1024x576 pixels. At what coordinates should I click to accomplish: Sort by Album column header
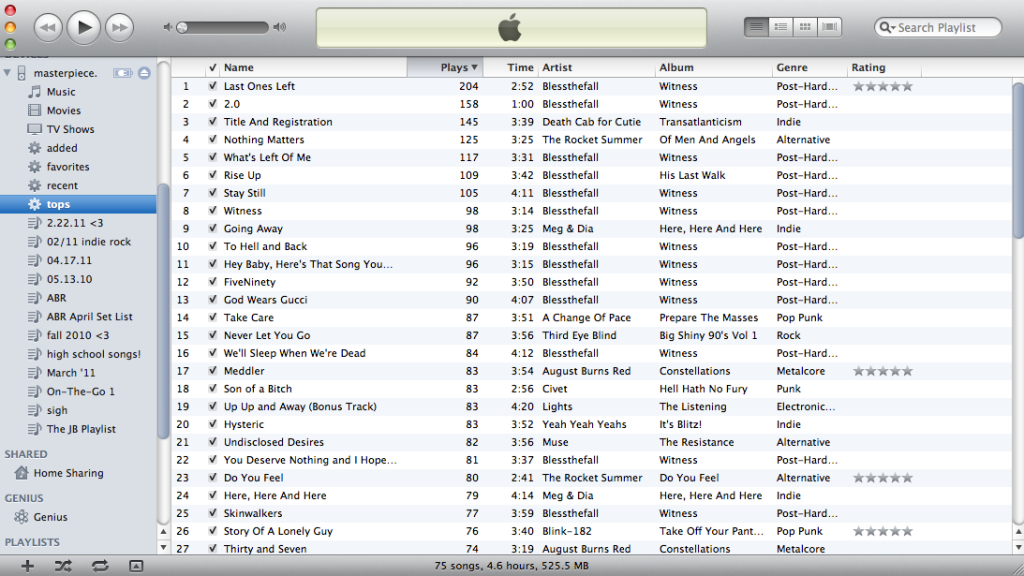click(713, 67)
